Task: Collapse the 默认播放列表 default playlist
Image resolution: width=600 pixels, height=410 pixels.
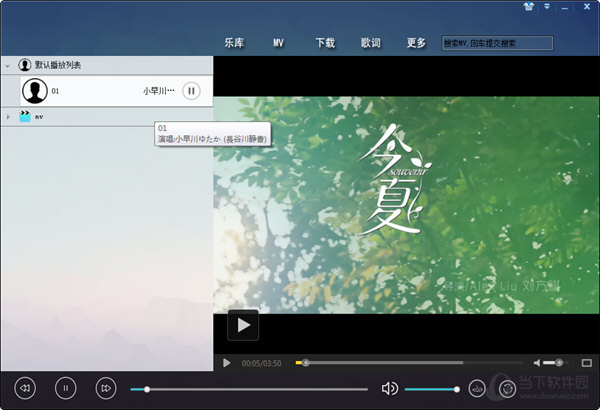Action: (x=8, y=66)
